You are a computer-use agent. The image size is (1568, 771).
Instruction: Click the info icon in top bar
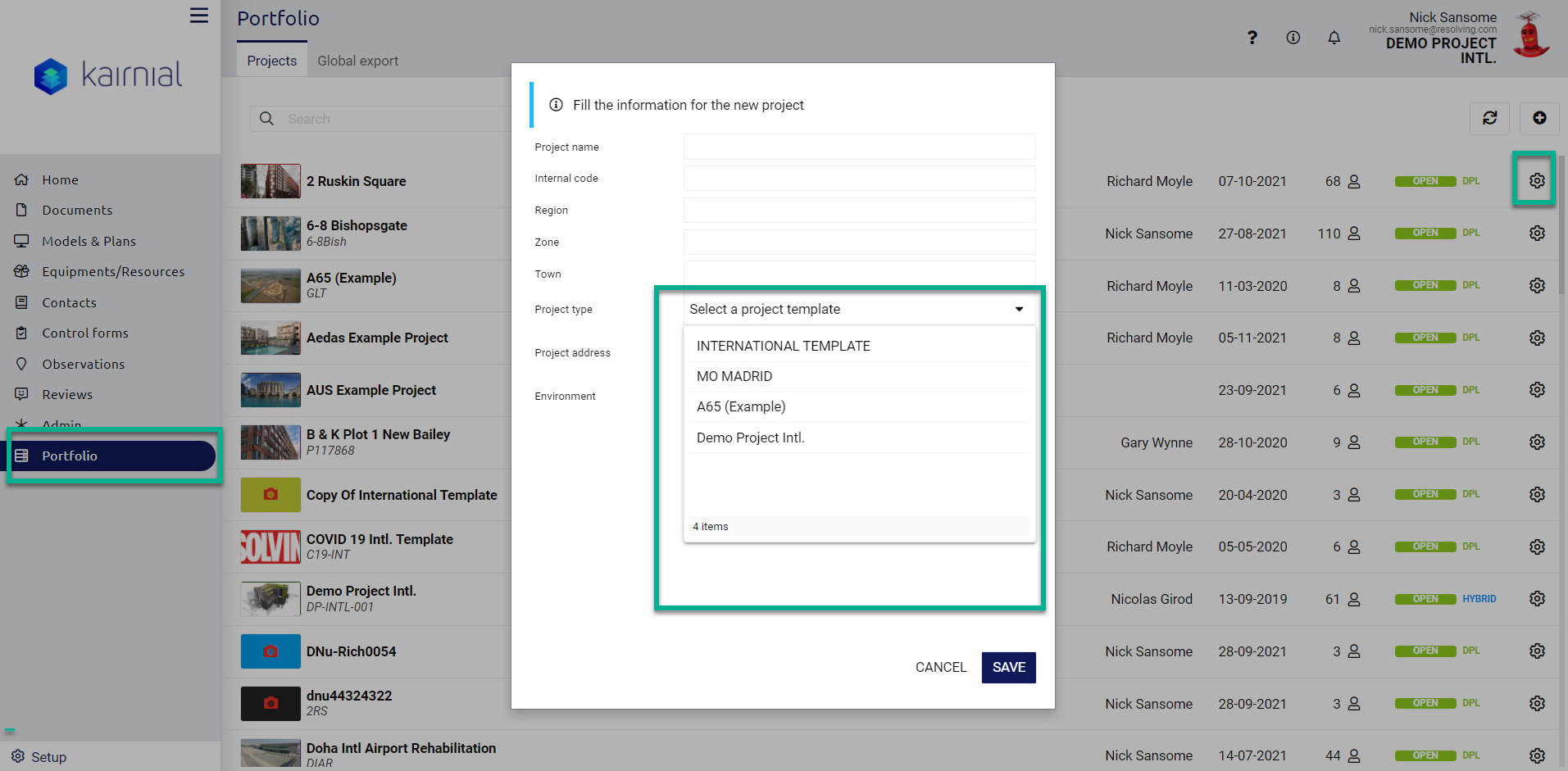pyautogui.click(x=1293, y=38)
